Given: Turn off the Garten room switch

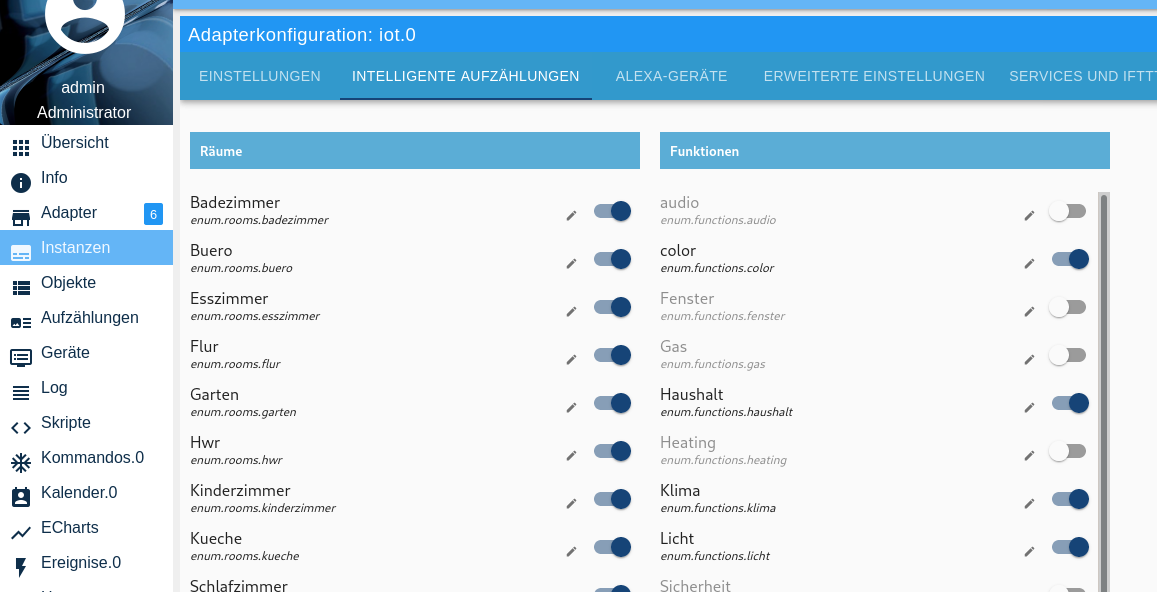Looking at the screenshot, I should pos(612,403).
